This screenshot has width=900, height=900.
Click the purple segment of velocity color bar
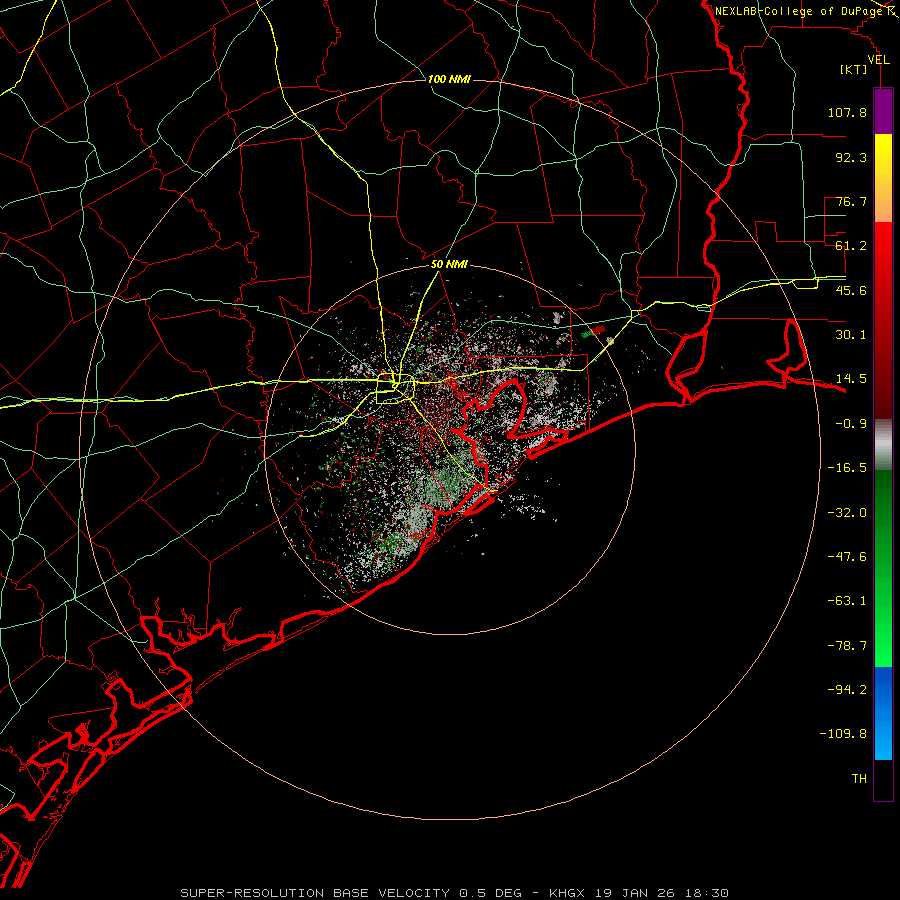click(883, 111)
